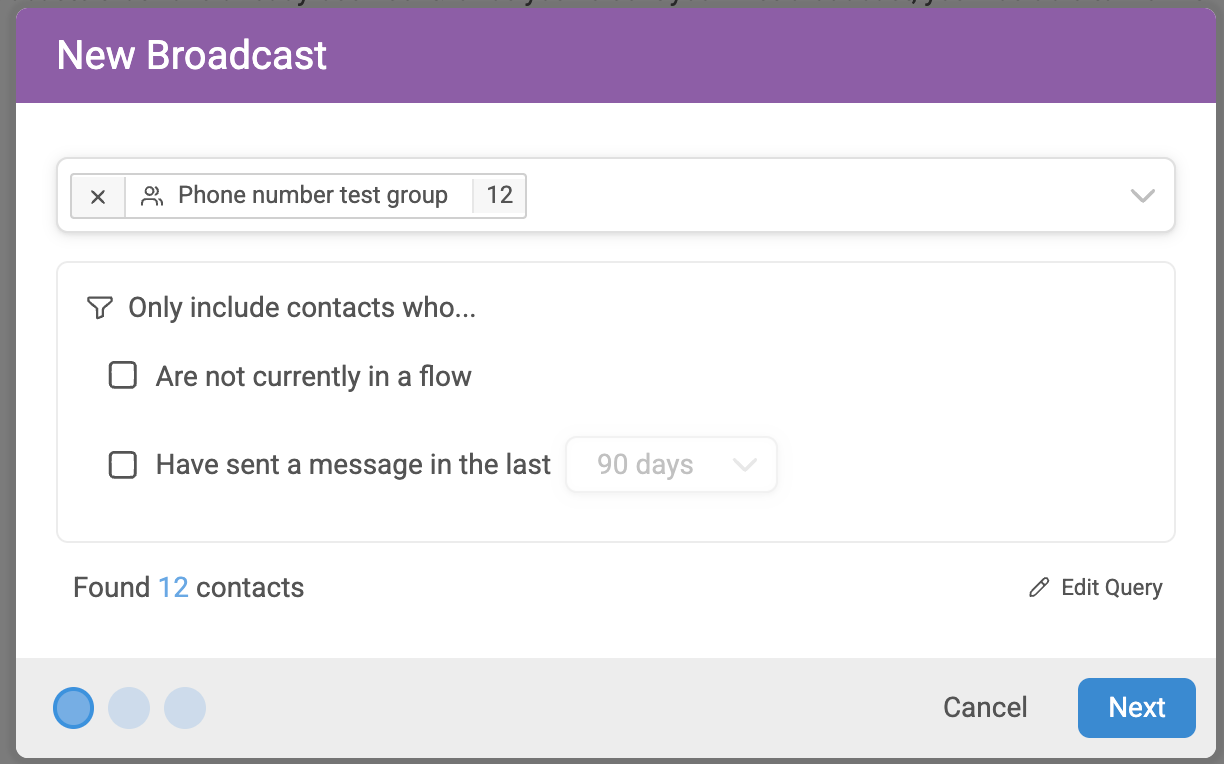The image size is (1224, 764).
Task: Check 'Have sent a message in the last'
Action: 123,465
